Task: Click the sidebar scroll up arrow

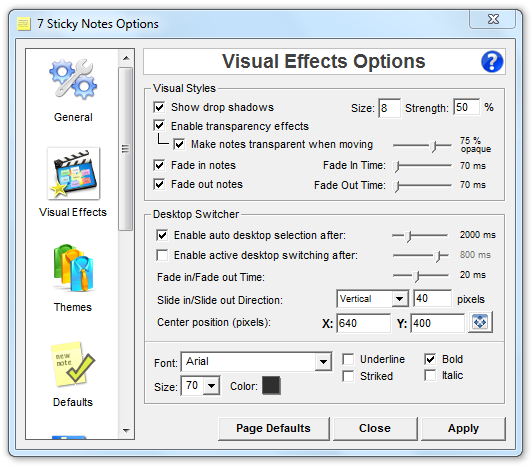Action: (x=126, y=58)
